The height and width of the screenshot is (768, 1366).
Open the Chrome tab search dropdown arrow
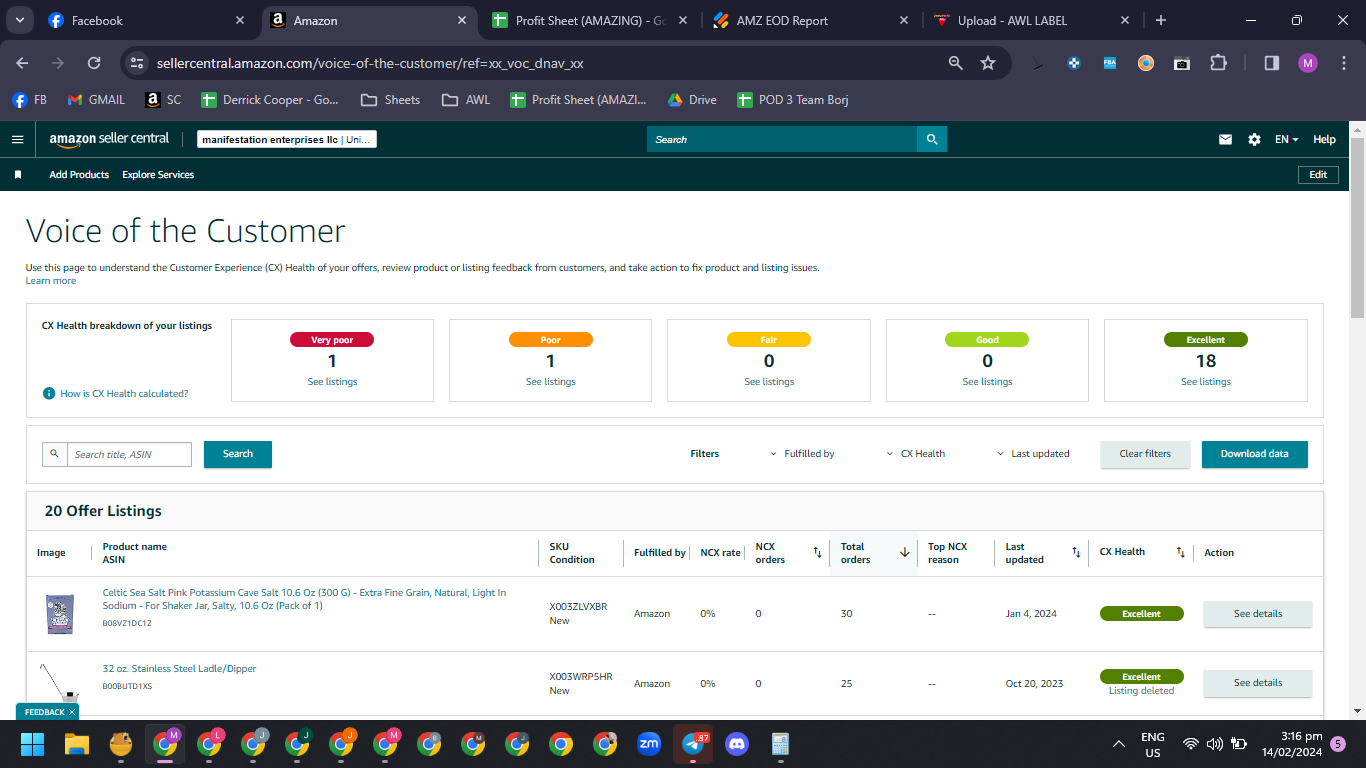[x=20, y=20]
